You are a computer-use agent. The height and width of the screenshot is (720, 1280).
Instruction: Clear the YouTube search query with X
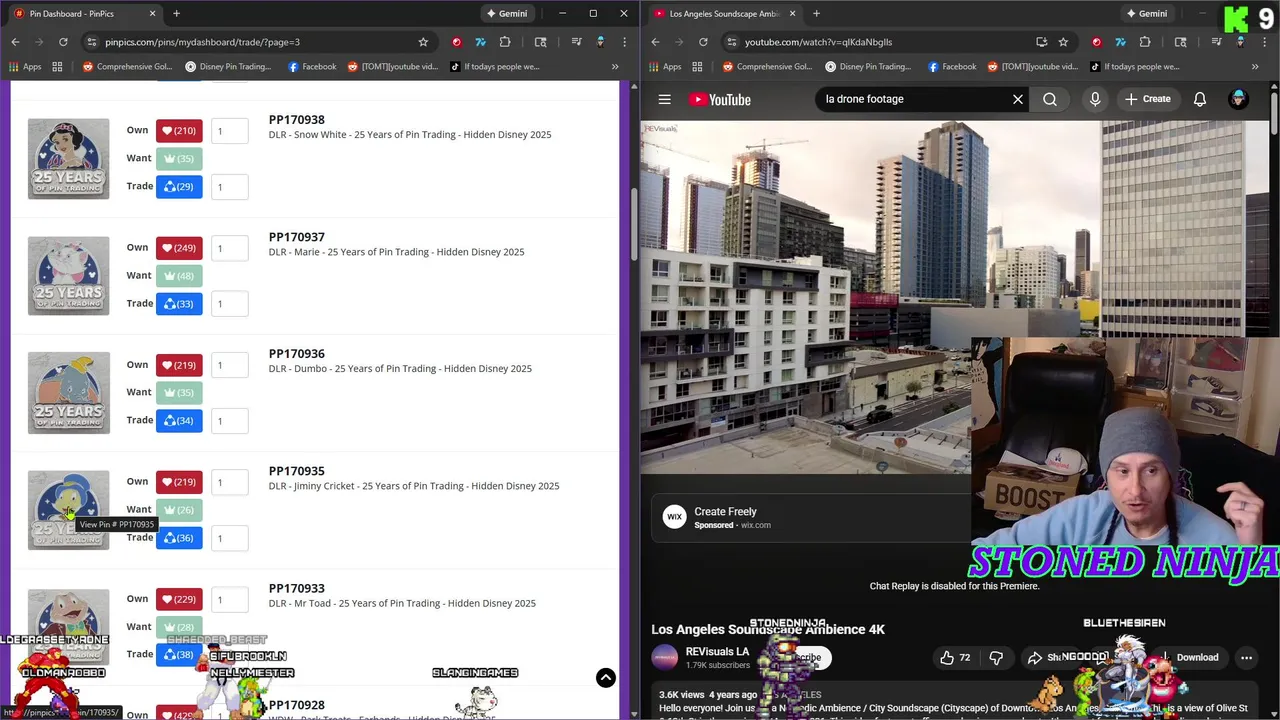click(1018, 99)
